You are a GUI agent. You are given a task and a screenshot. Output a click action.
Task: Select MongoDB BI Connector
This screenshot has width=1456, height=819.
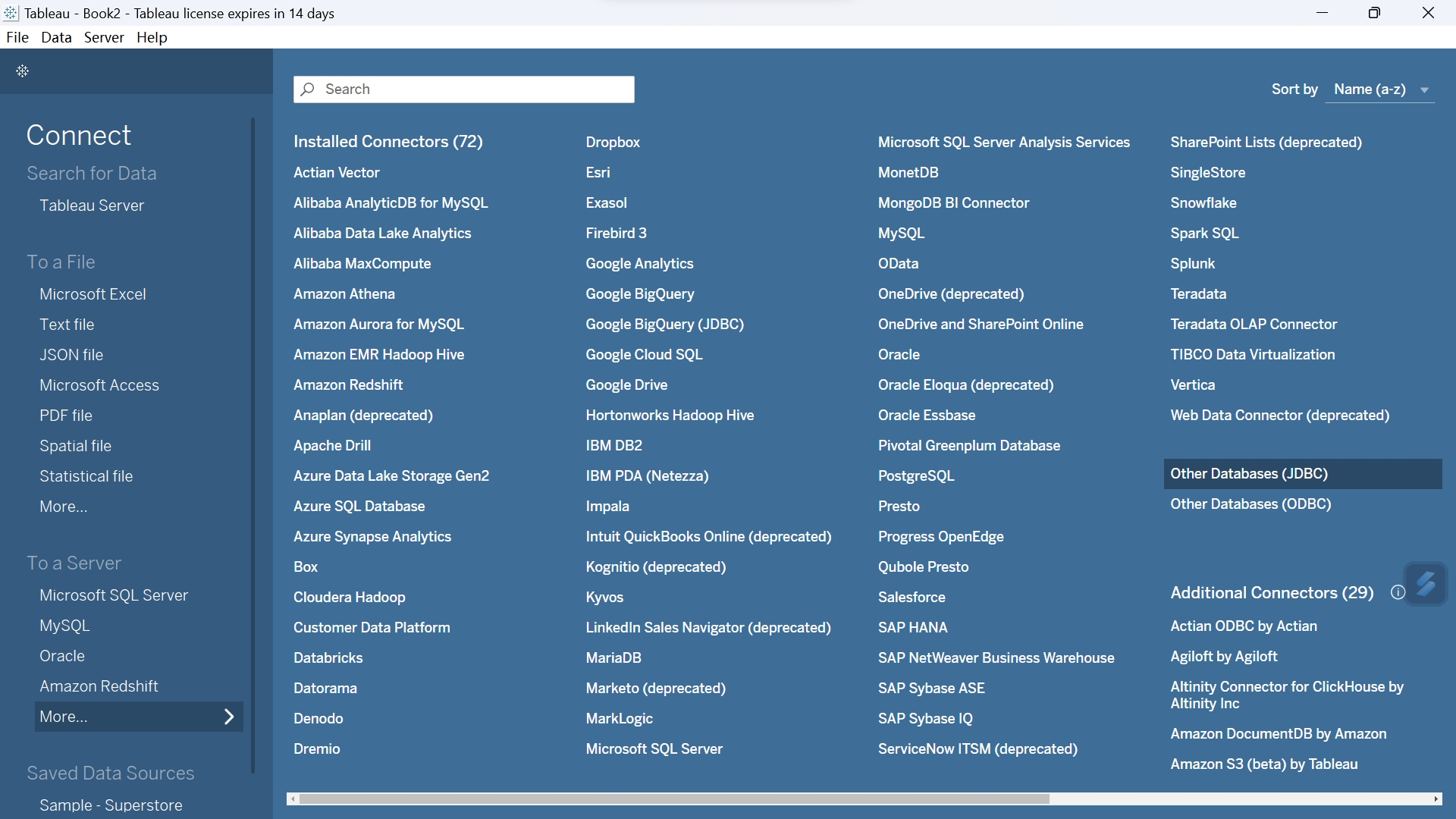953,203
